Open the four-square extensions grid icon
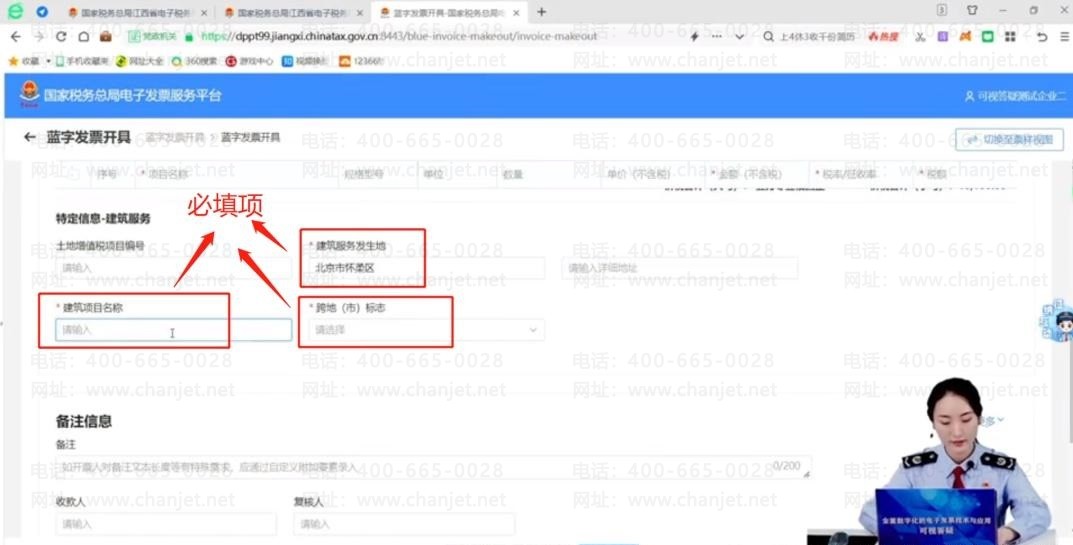This screenshot has height=545, width=1073. (1010, 36)
